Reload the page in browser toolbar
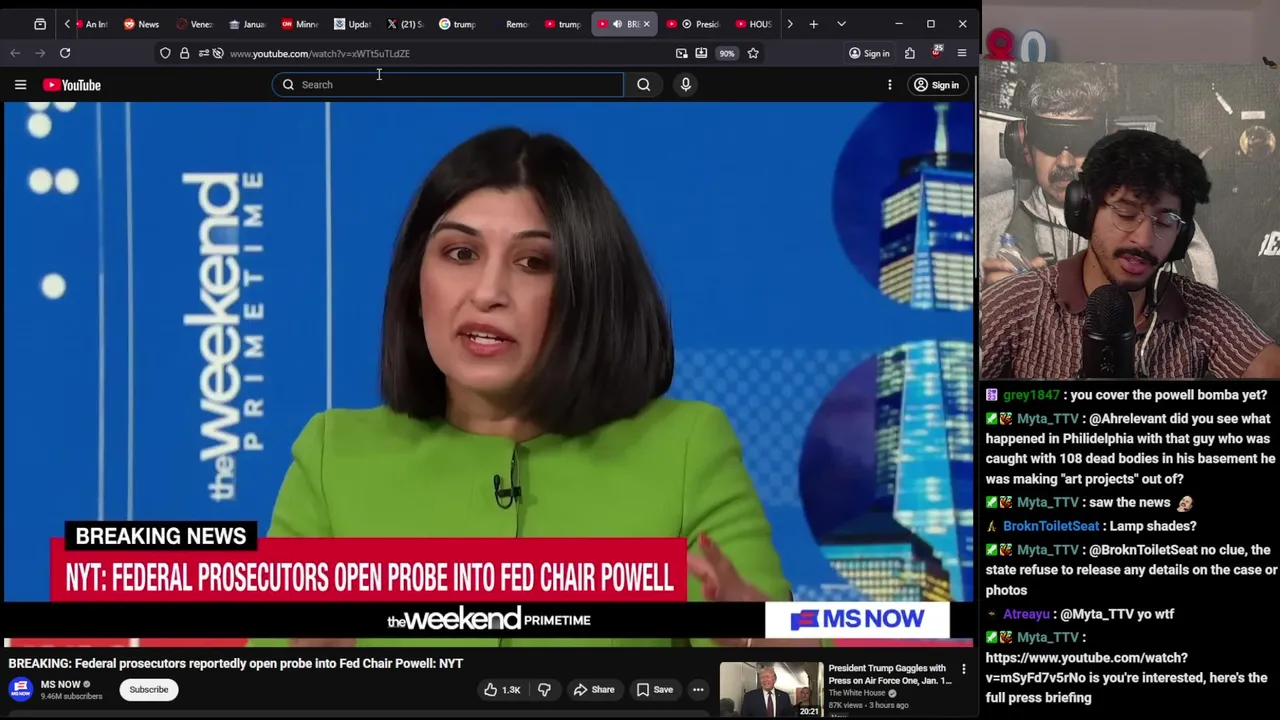Image resolution: width=1280 pixels, height=720 pixels. (65, 53)
